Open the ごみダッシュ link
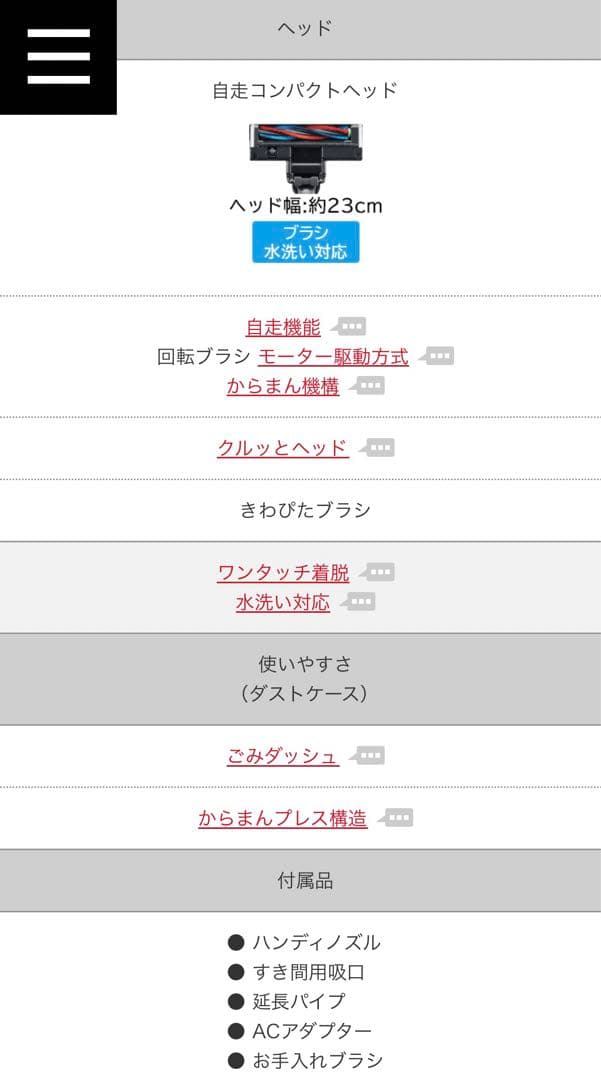 click(283, 757)
